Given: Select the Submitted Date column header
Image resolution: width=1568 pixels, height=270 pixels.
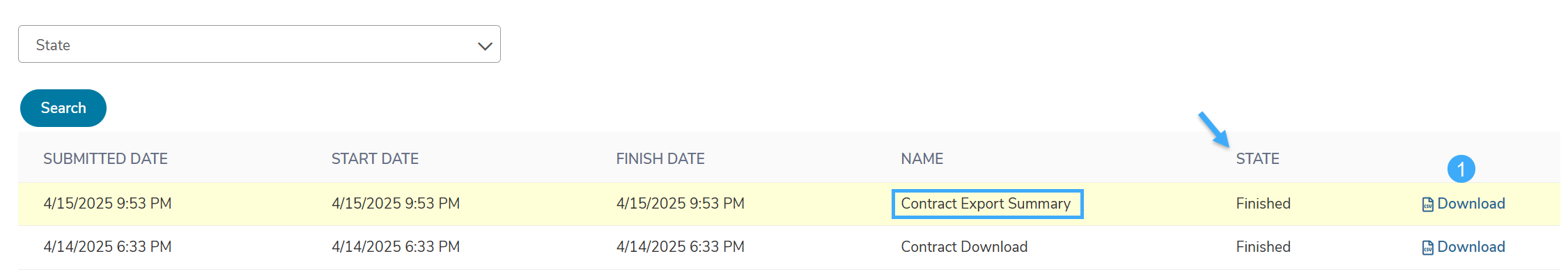Looking at the screenshot, I should (x=105, y=159).
